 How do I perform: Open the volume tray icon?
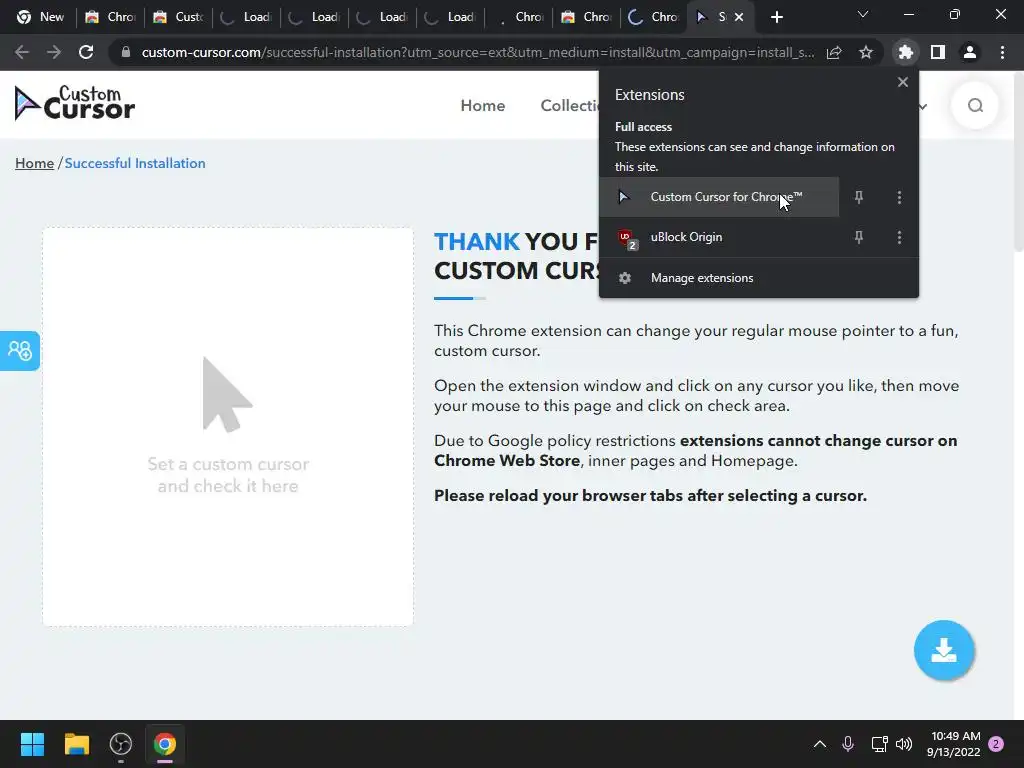tap(904, 744)
